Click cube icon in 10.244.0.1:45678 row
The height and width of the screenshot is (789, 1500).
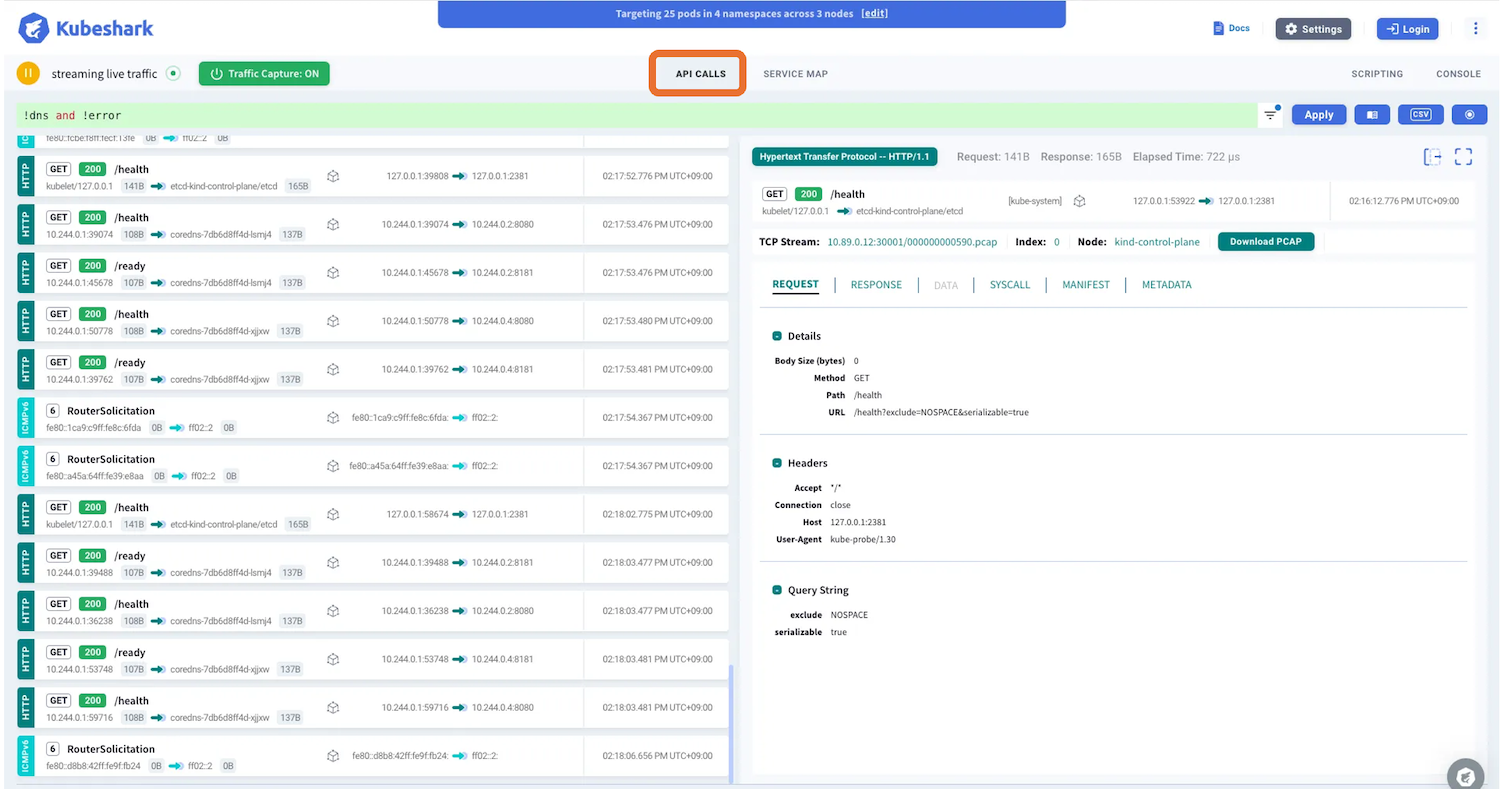[x=333, y=272]
